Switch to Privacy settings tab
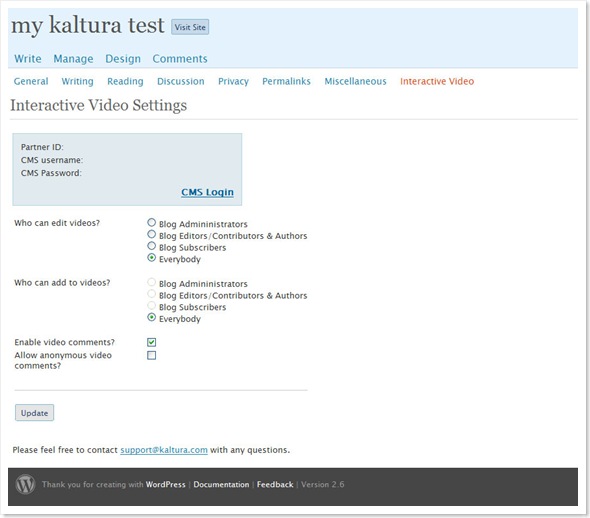 coord(233,82)
